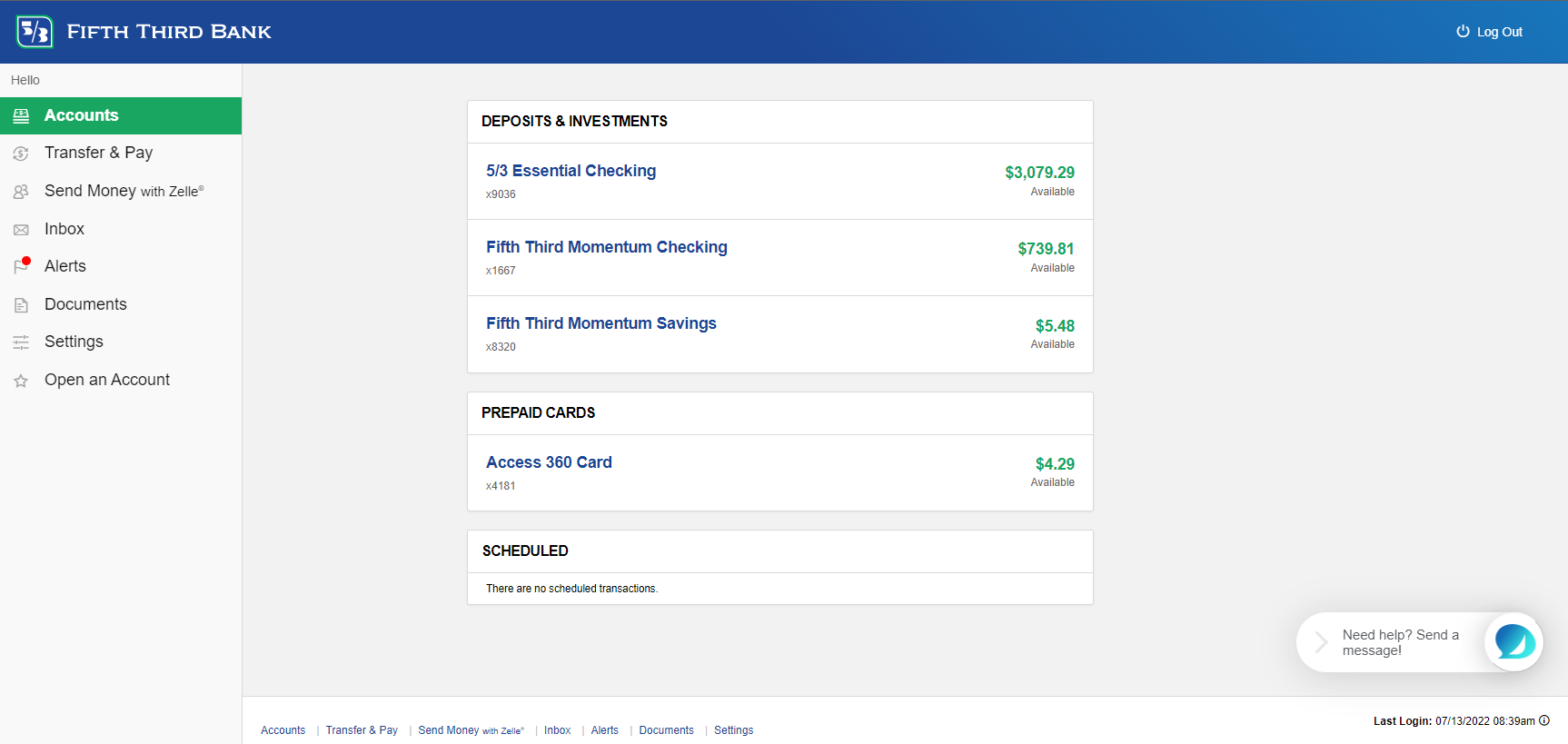This screenshot has width=1568, height=744.
Task: Click the Documents page icon
Action: 21,305
